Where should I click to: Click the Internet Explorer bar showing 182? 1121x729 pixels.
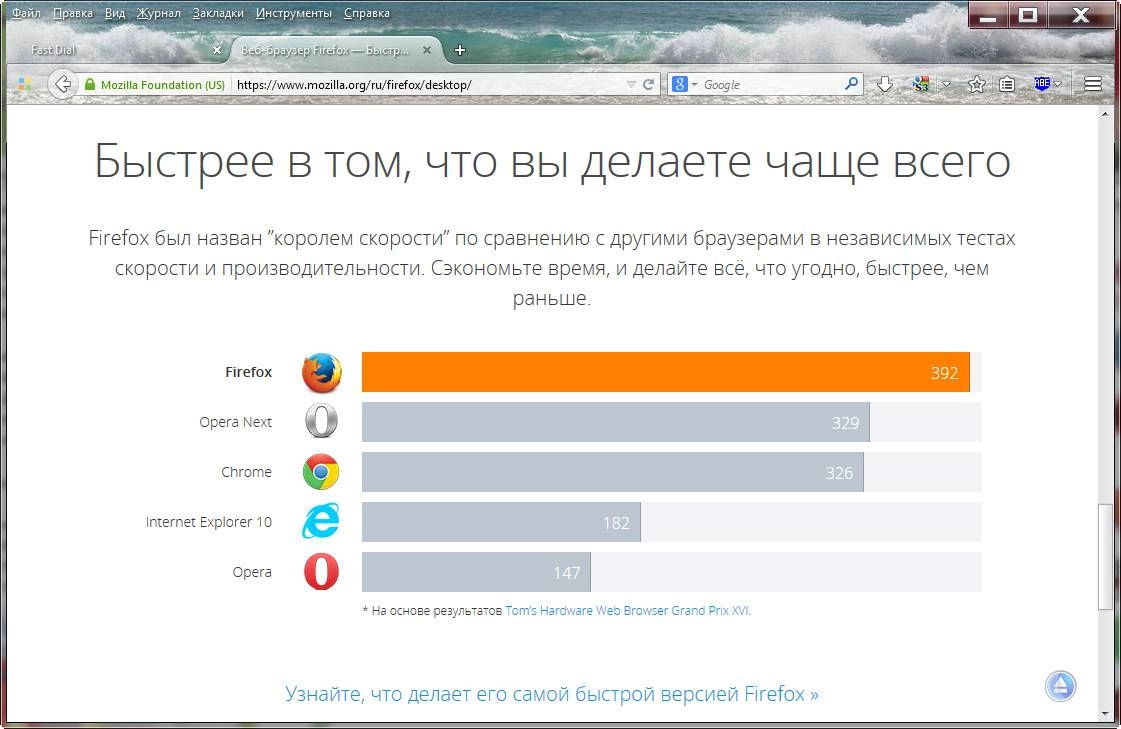pos(501,522)
